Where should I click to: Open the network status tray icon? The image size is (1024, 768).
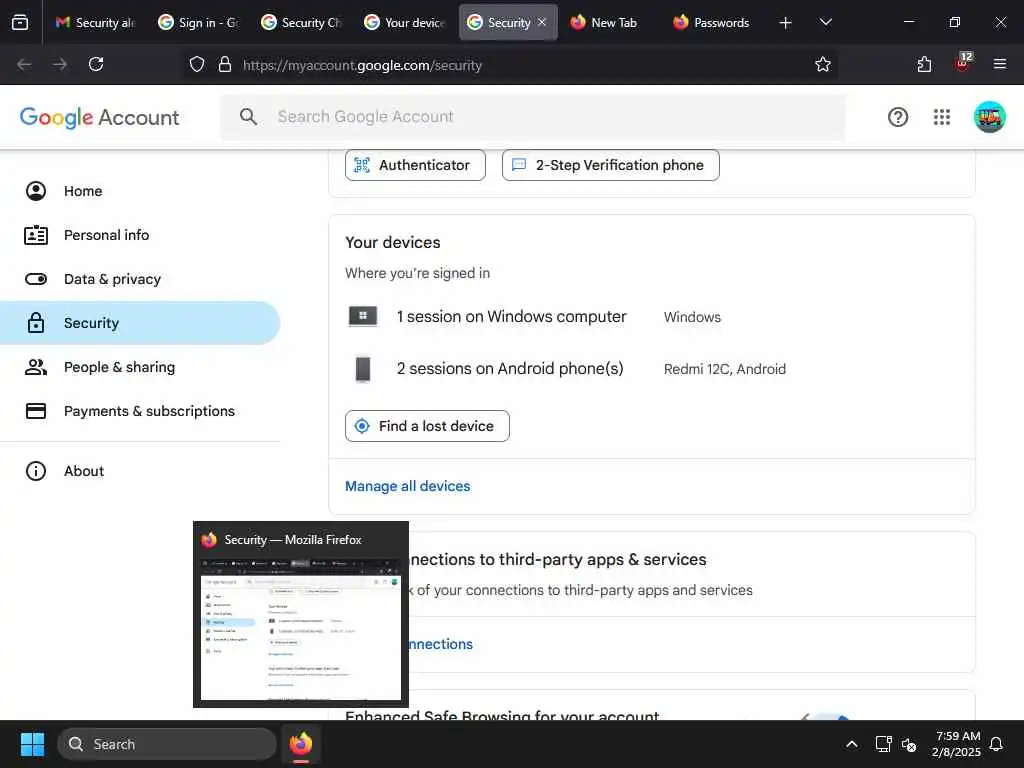pos(883,744)
